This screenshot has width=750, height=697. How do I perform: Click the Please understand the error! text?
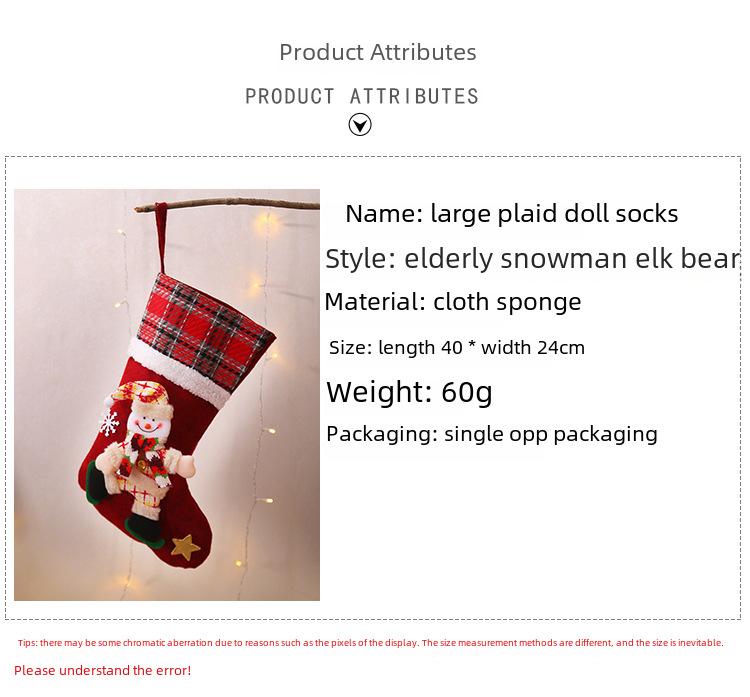pyautogui.click(x=102, y=670)
